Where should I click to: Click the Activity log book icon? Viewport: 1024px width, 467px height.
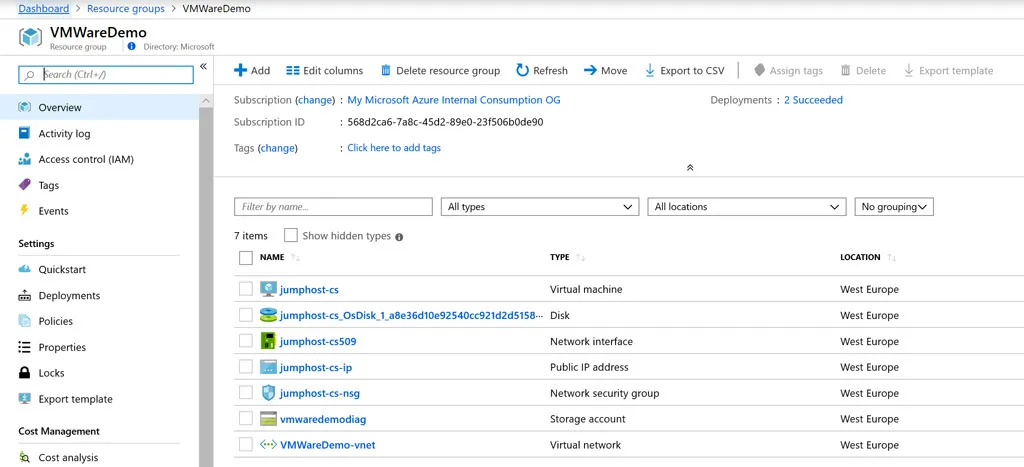[x=25, y=133]
